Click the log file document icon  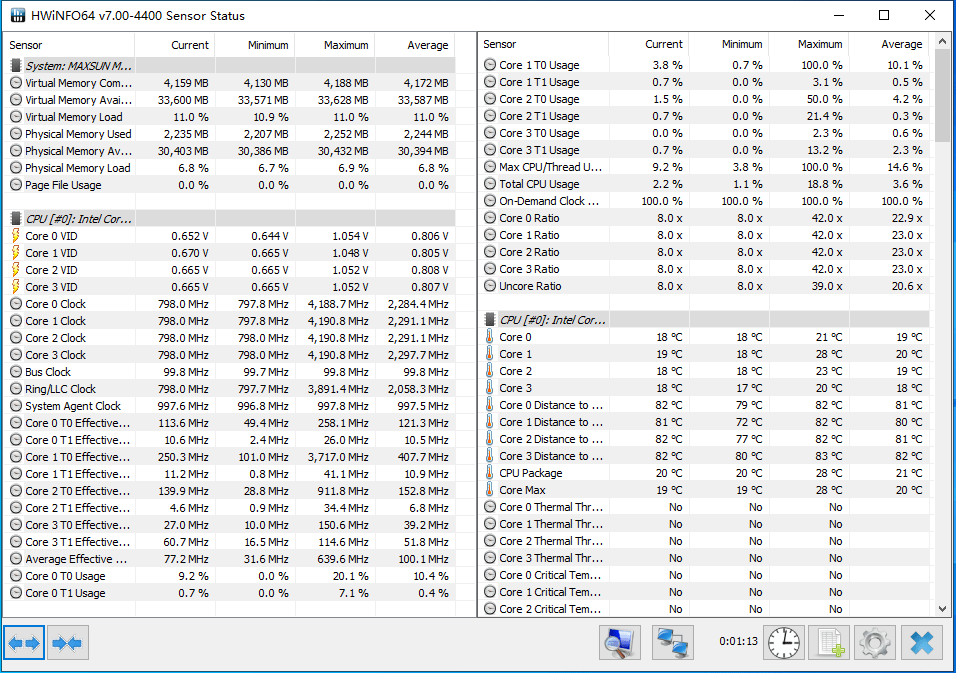[830, 643]
